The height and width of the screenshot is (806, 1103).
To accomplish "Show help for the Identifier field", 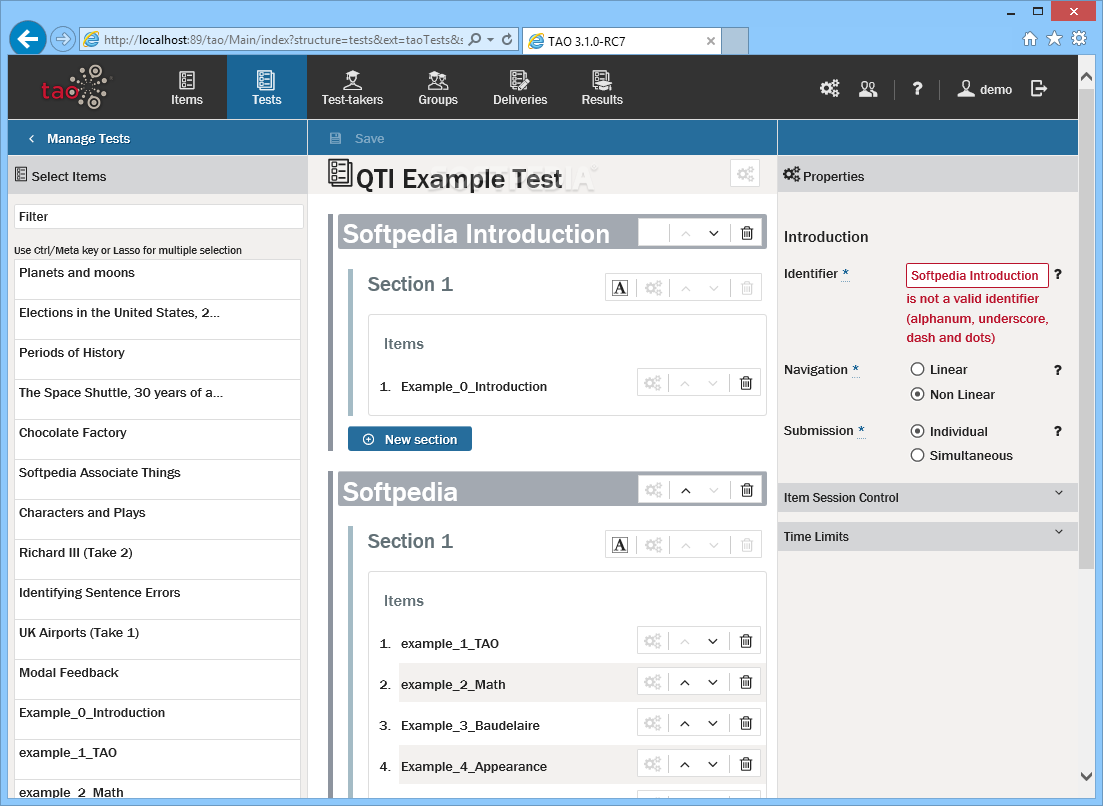I will point(1057,274).
